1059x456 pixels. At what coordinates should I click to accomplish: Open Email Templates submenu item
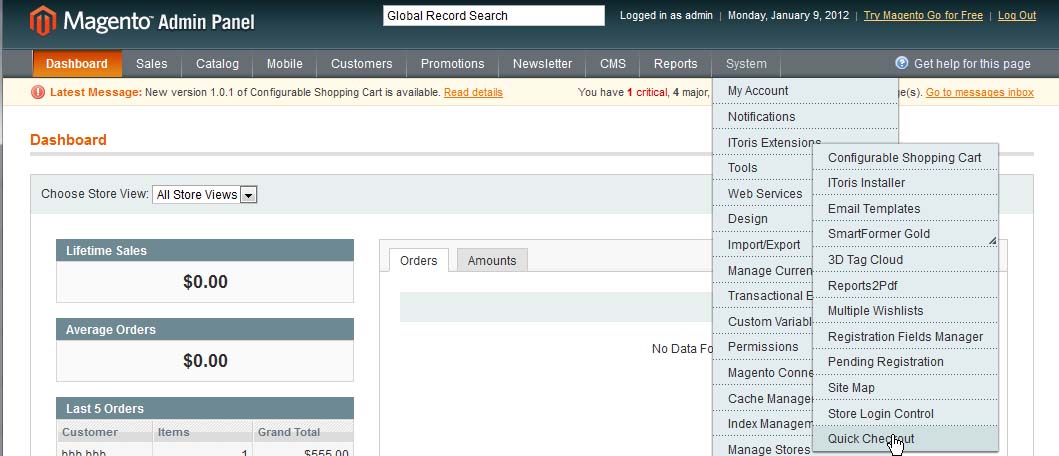coord(905,208)
